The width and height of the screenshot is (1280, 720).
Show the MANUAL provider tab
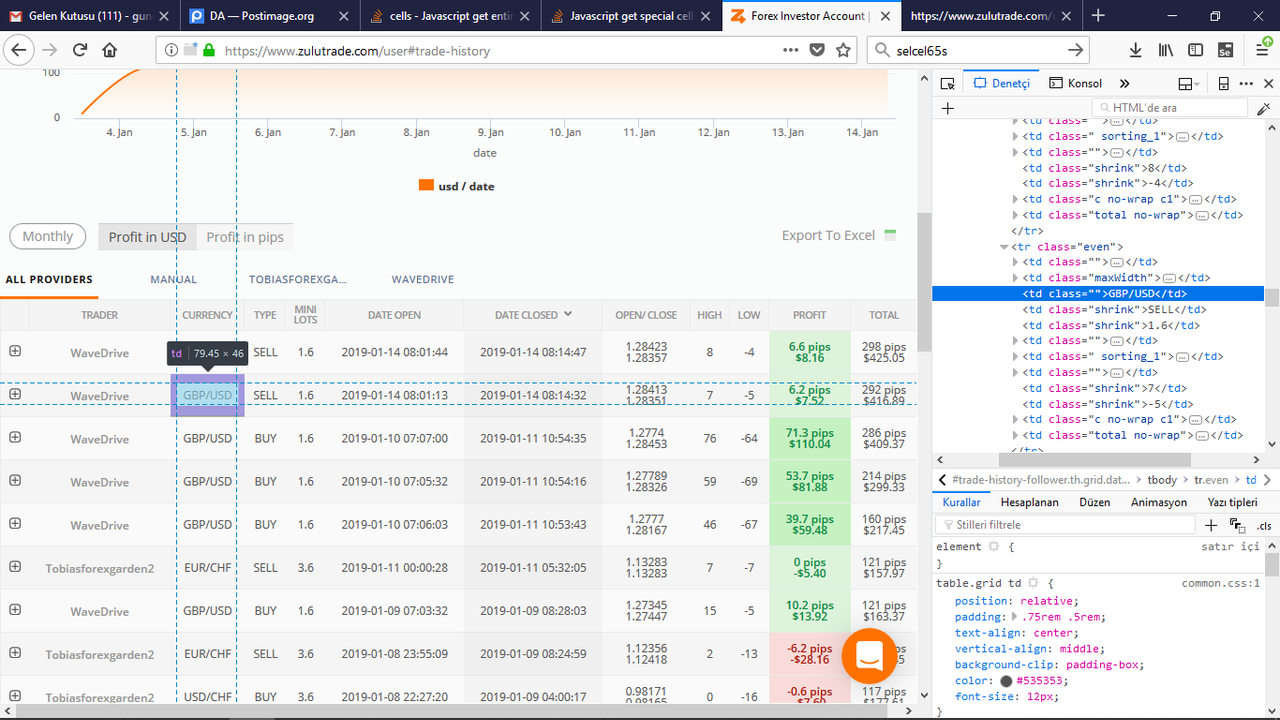pos(174,280)
